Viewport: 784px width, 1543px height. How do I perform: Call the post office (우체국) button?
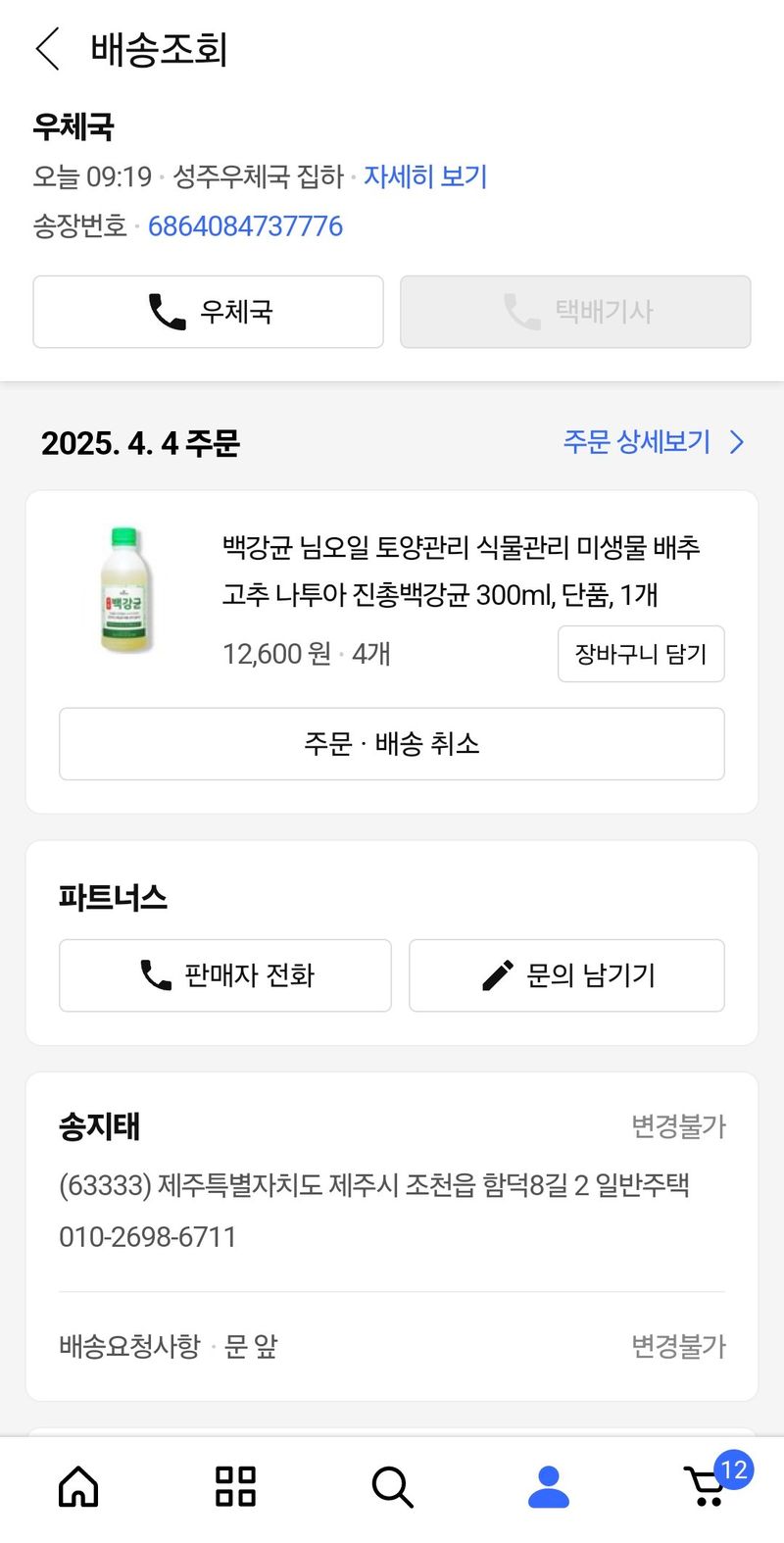[208, 312]
